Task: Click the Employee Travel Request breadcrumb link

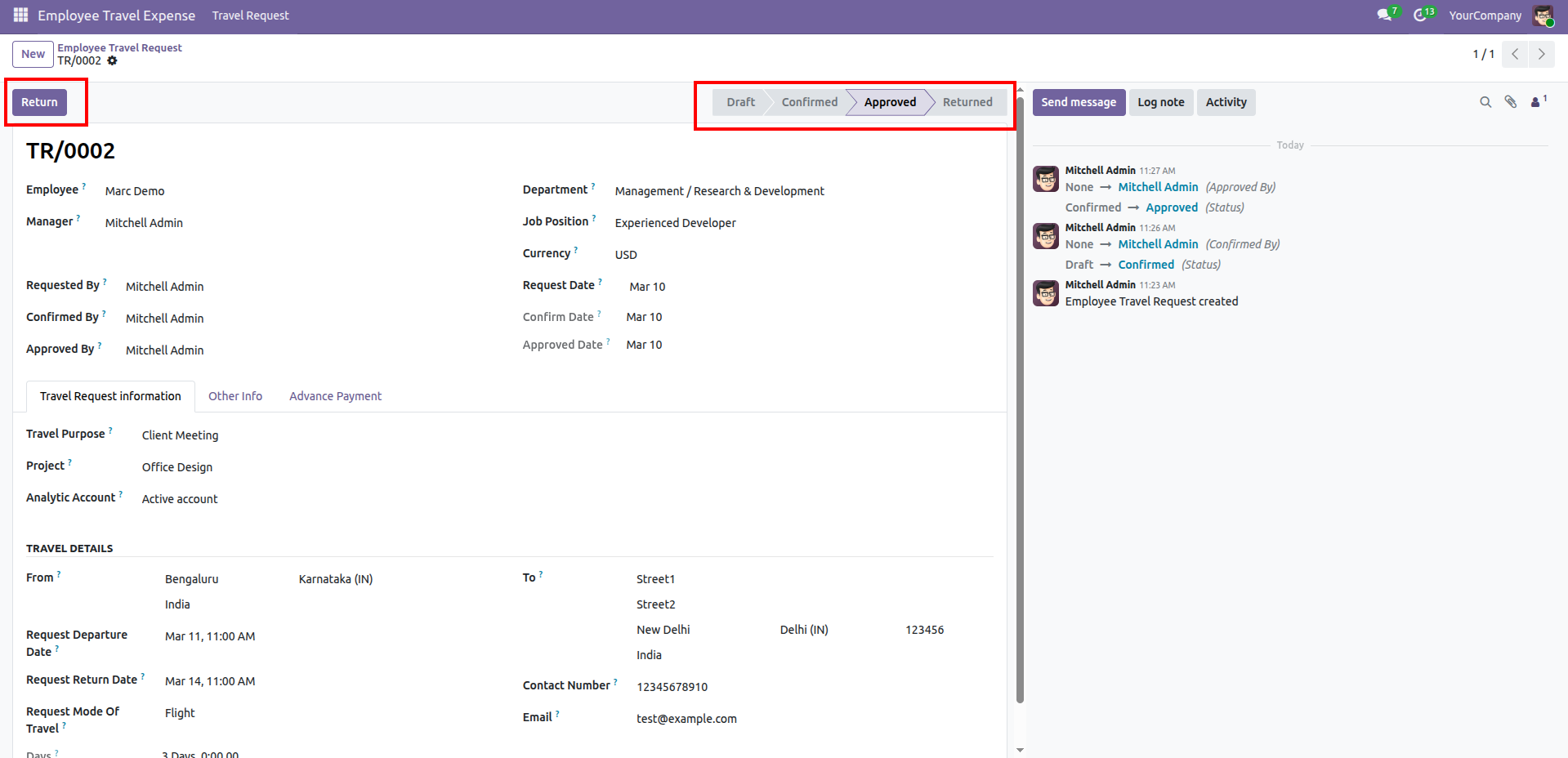Action: coord(119,47)
